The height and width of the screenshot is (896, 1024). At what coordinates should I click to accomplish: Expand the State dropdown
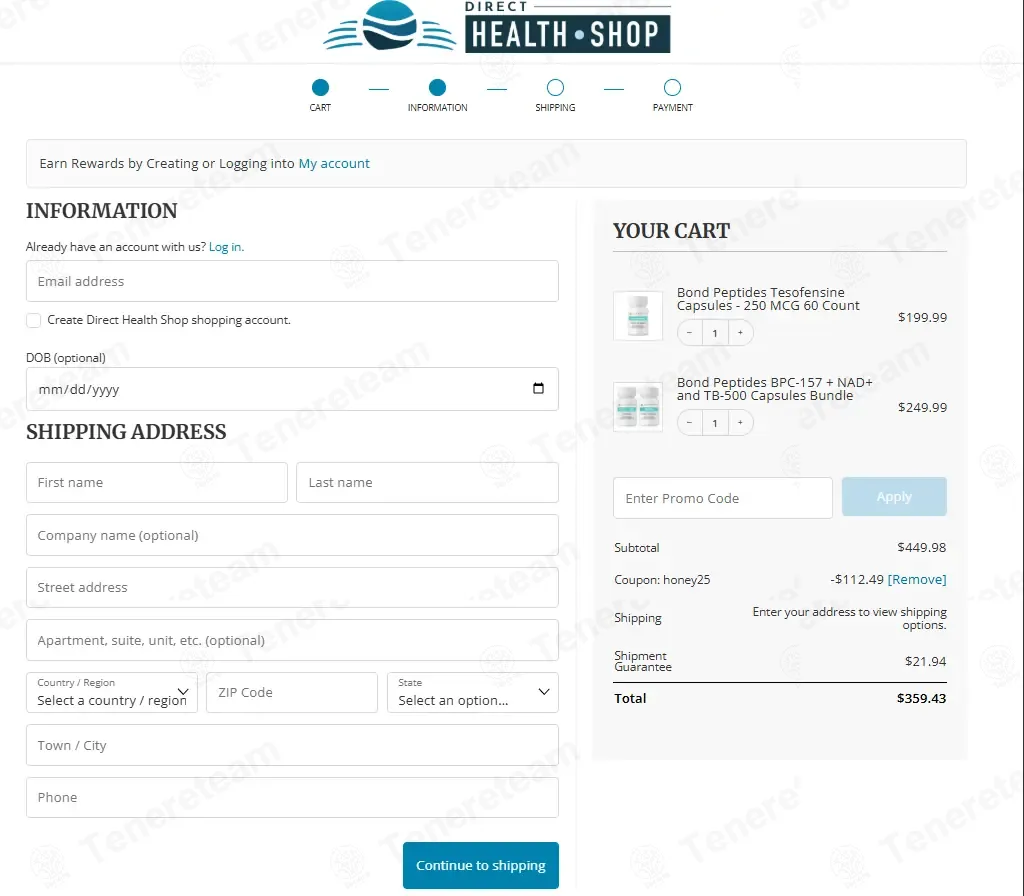[x=473, y=693]
